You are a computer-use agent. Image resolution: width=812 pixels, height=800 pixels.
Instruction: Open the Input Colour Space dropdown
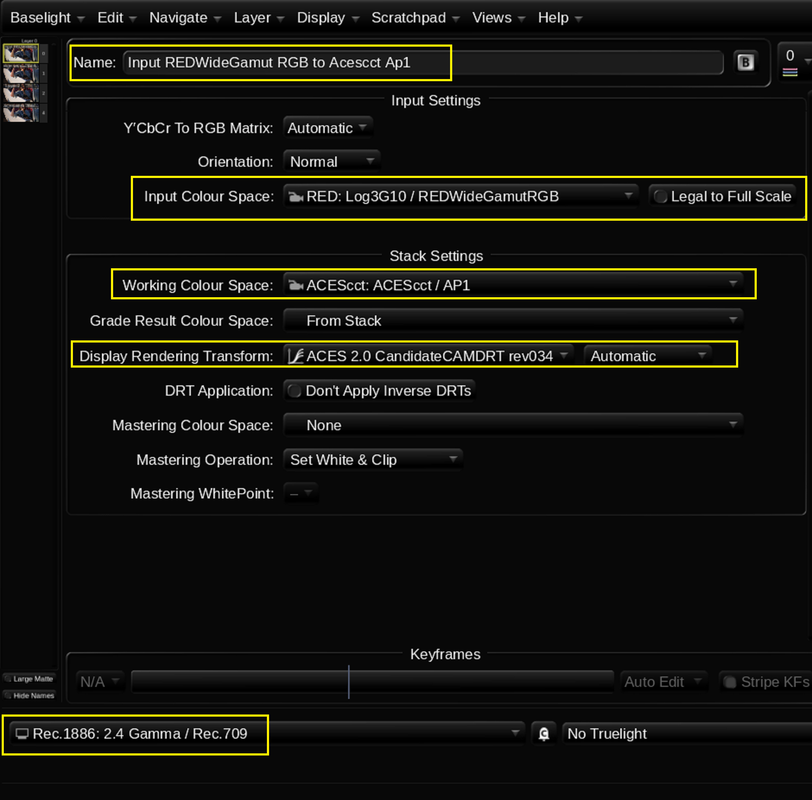pos(460,196)
